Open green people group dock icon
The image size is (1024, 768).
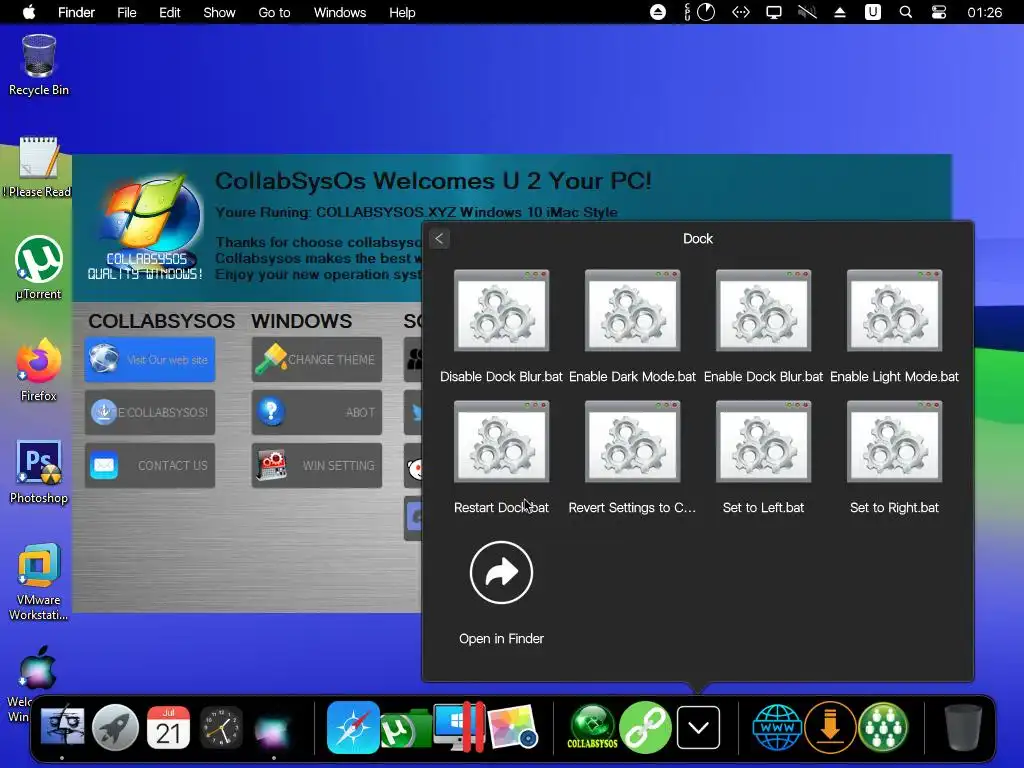click(883, 727)
